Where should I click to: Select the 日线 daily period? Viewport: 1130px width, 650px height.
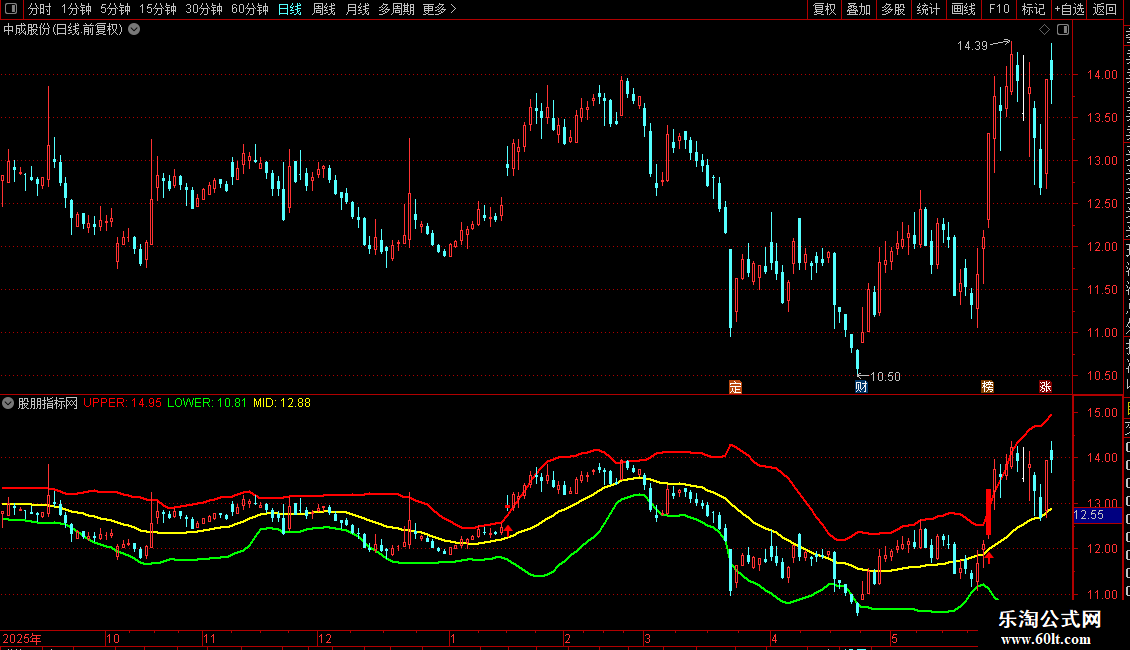[290, 9]
